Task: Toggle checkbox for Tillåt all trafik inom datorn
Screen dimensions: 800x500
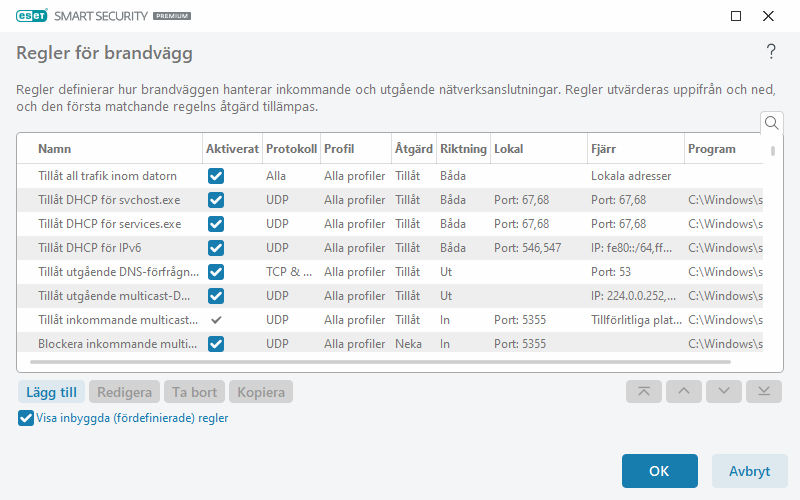Action: tap(216, 176)
